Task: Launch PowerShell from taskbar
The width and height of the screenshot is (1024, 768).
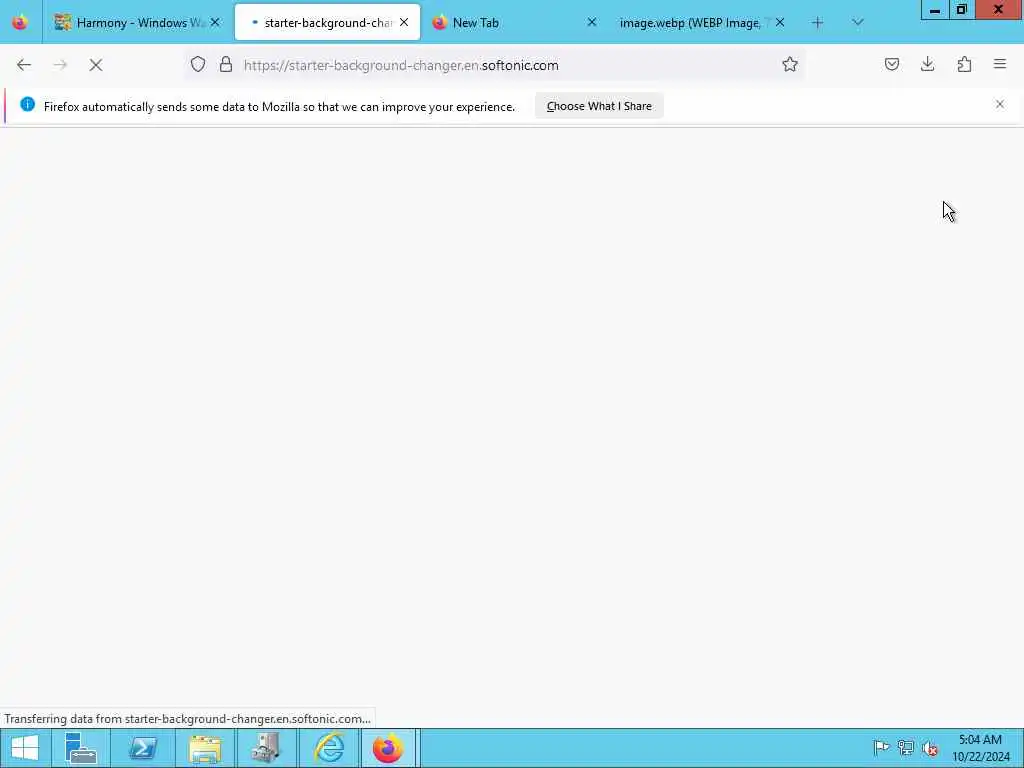Action: click(143, 748)
